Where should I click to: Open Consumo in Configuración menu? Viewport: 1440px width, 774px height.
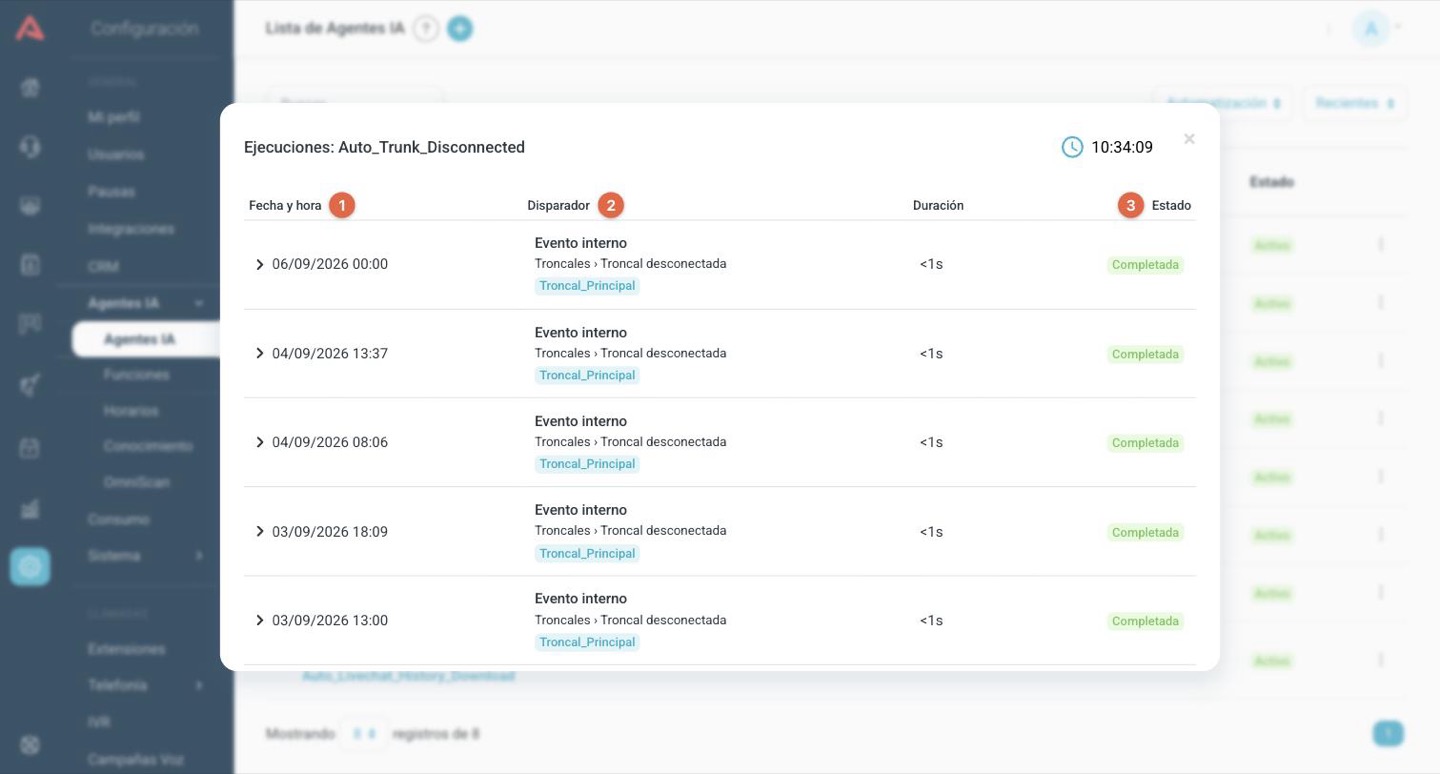118,520
